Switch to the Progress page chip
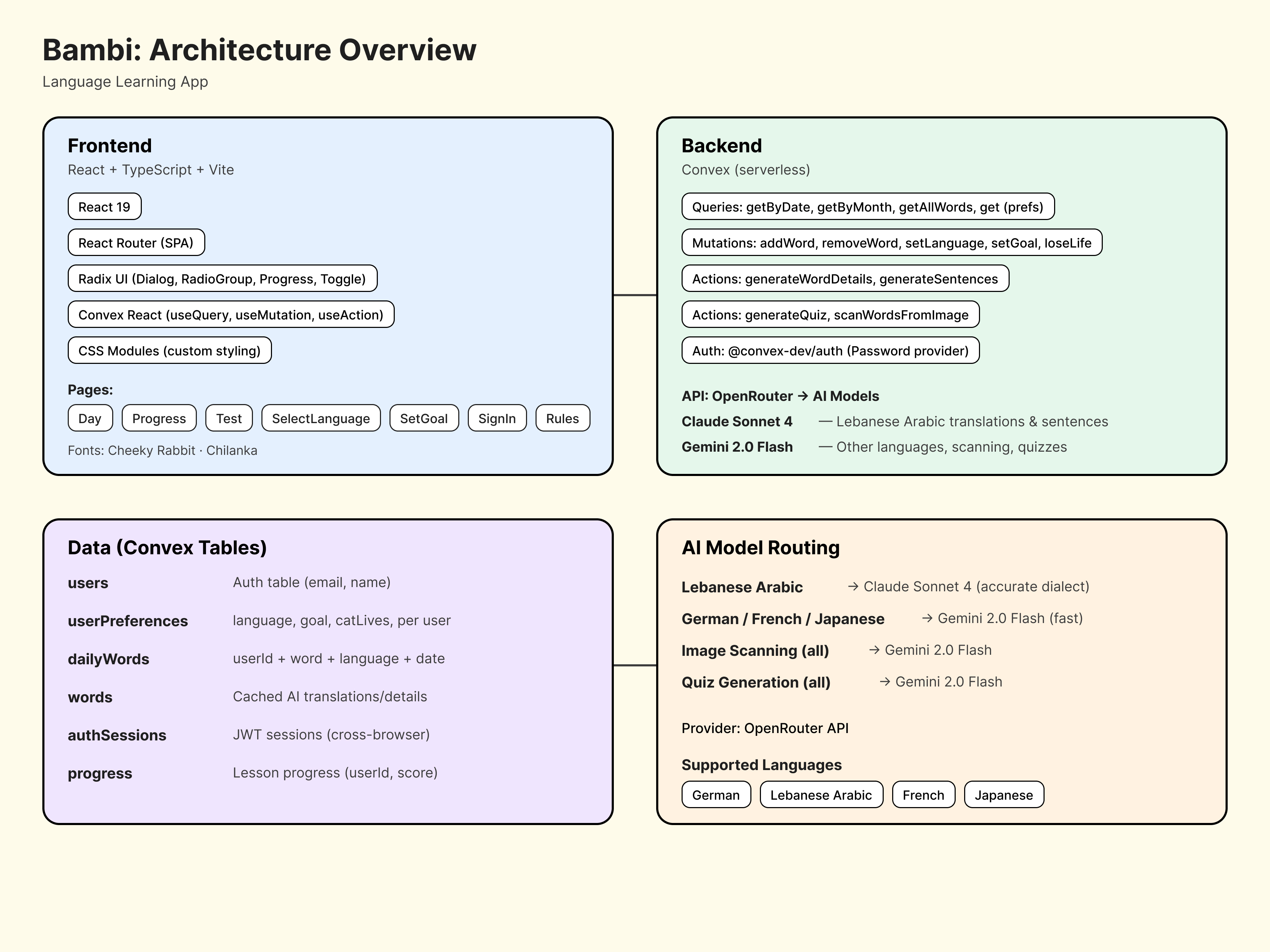The image size is (1270, 952). 159,418
